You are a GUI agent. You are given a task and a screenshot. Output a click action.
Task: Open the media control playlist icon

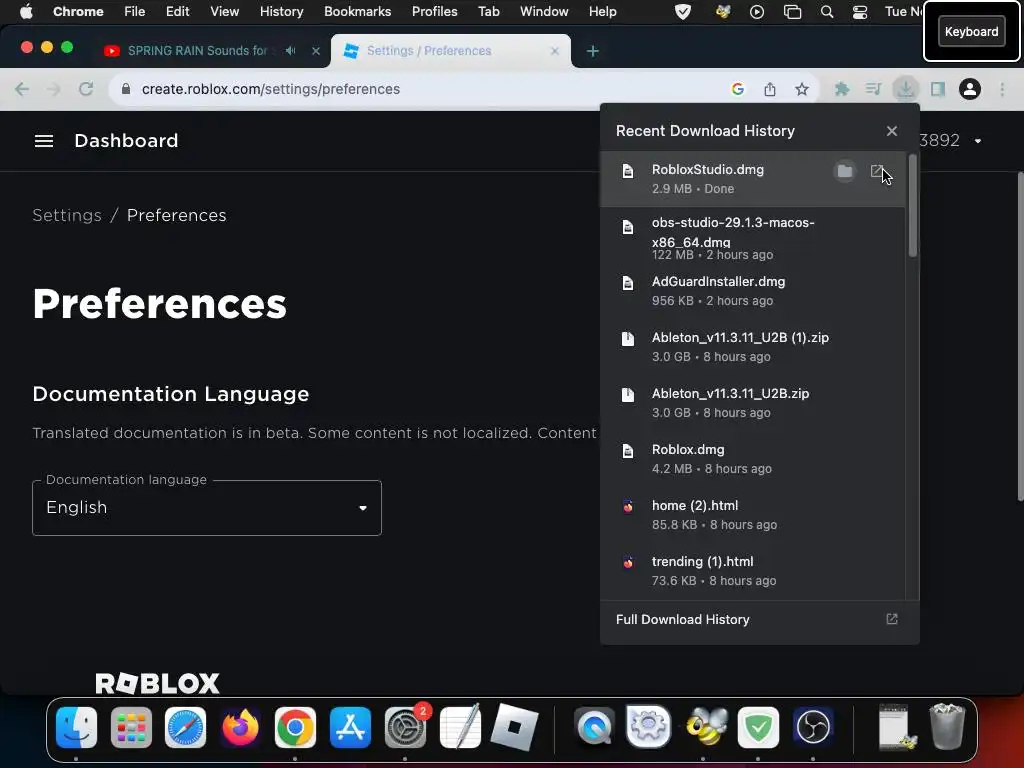coord(873,89)
